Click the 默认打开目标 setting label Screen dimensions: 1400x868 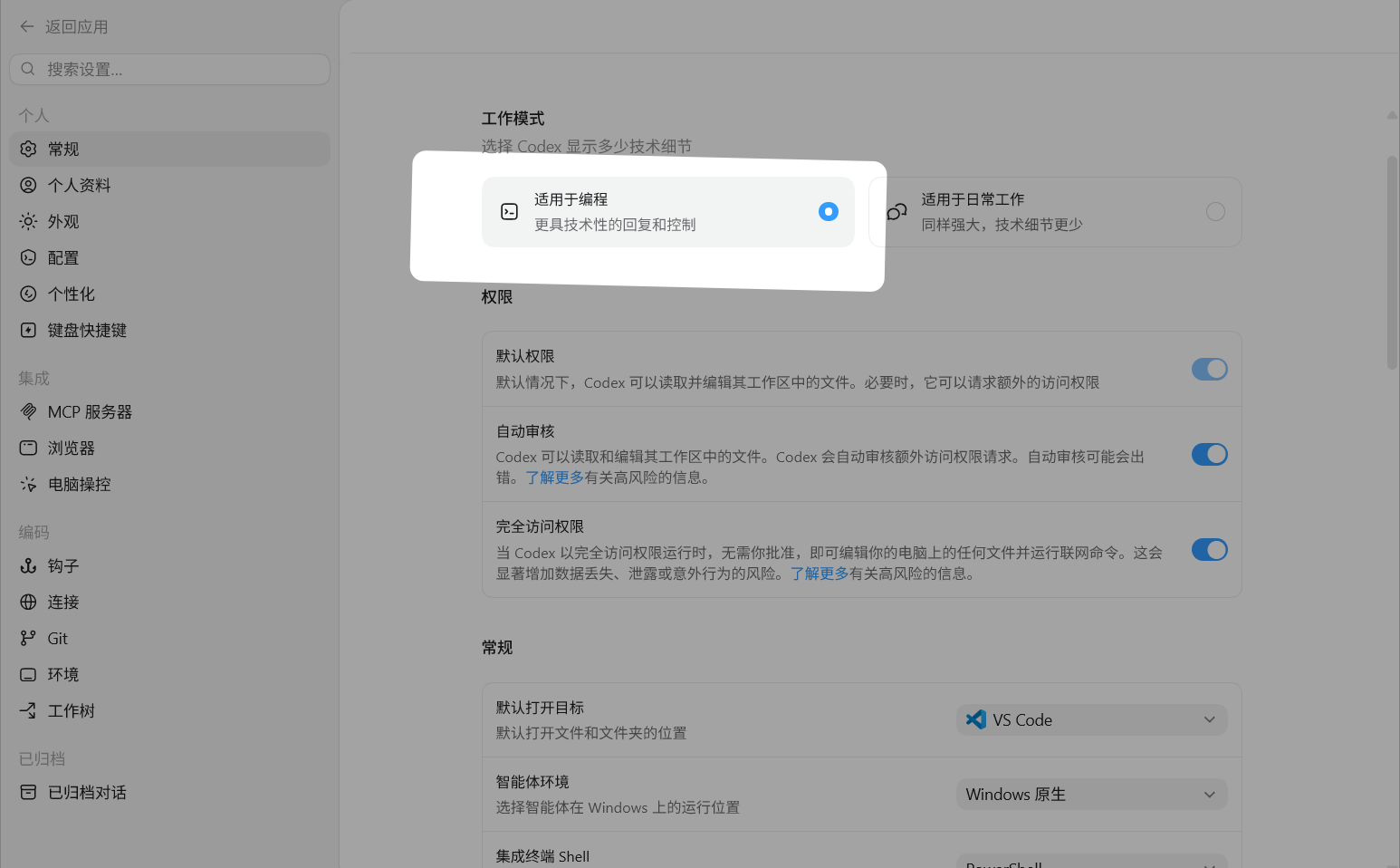(540, 708)
